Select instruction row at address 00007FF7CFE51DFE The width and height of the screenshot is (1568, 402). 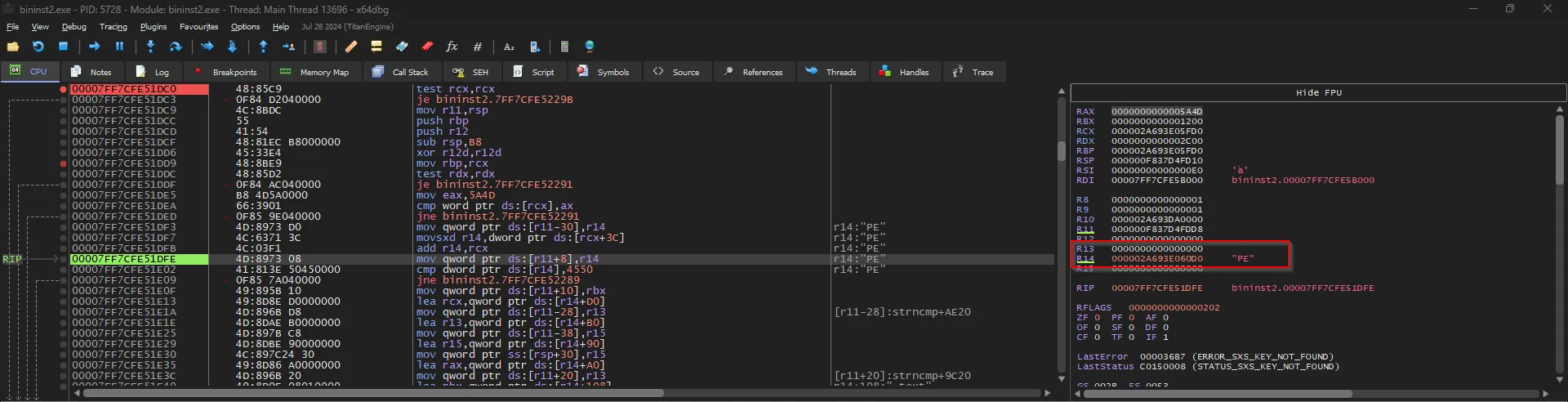[562, 259]
